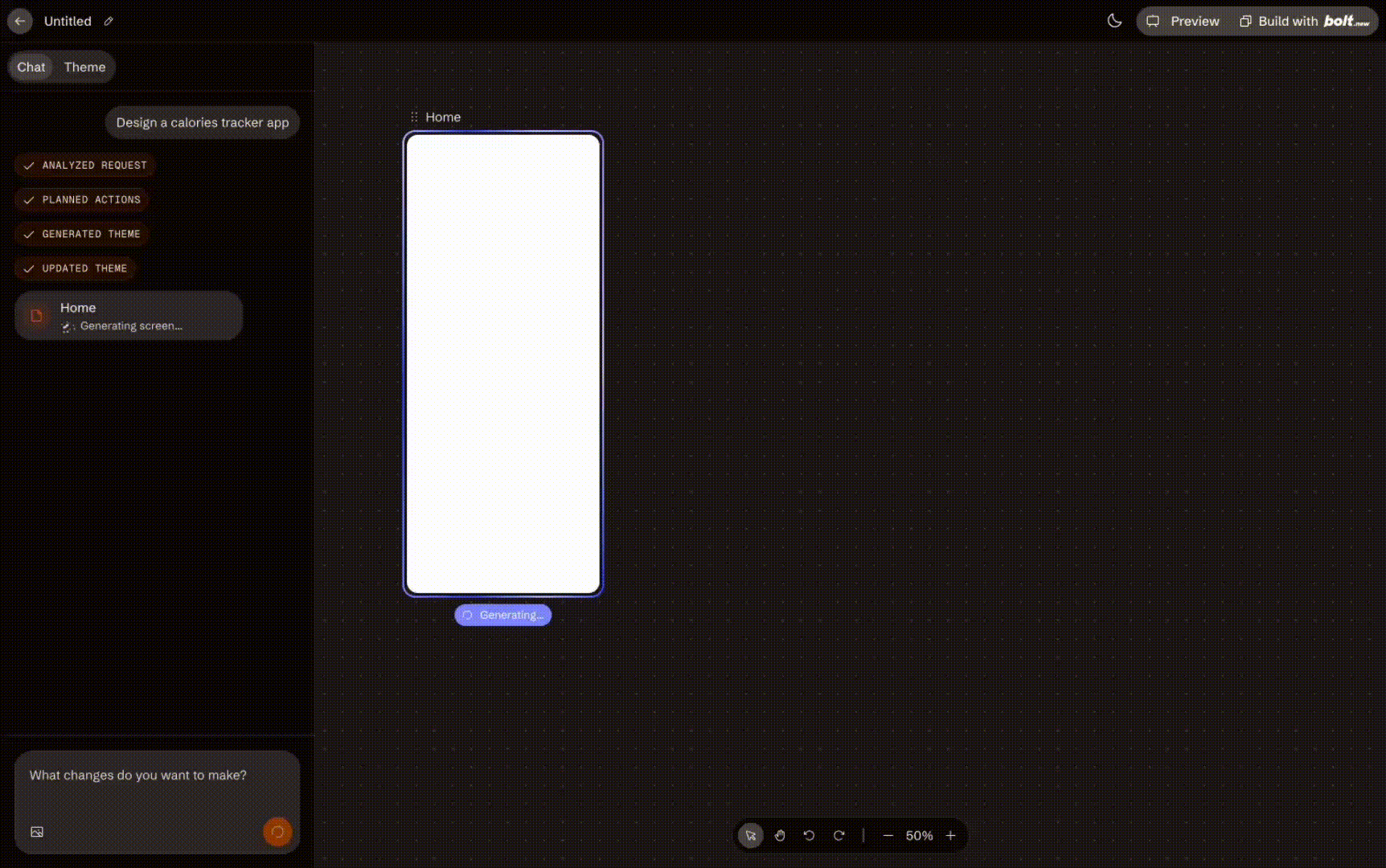
Task: Select the hand pan tool
Action: 779,835
